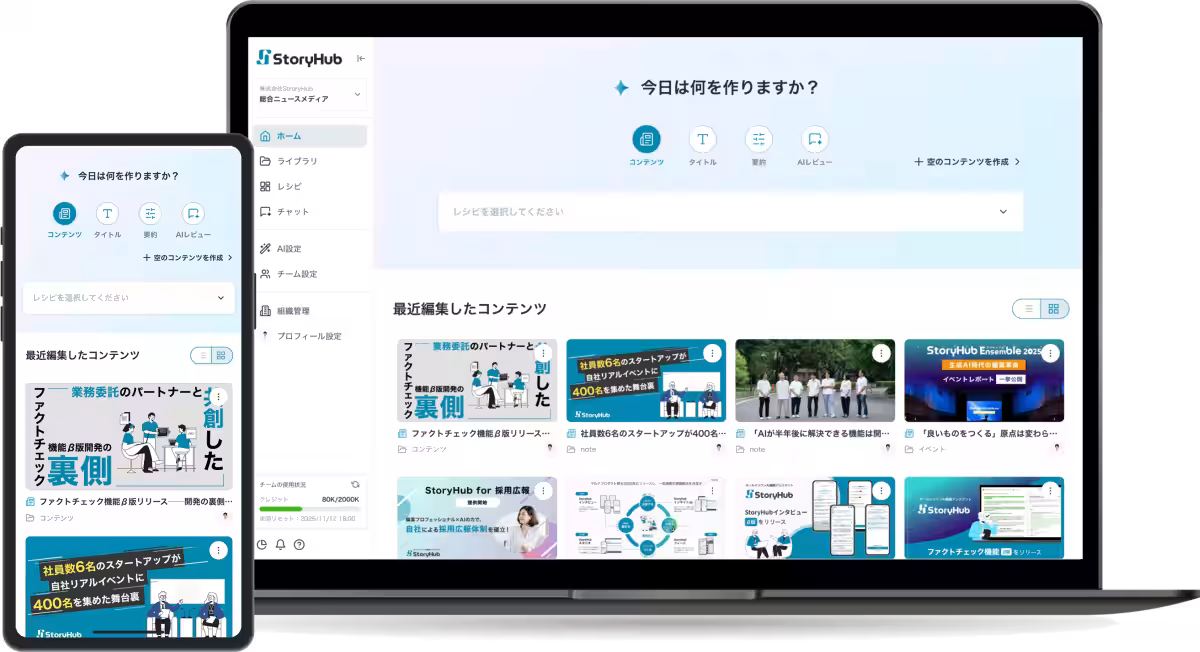Select the AIレビュー circle icon on laptop

(x=815, y=139)
